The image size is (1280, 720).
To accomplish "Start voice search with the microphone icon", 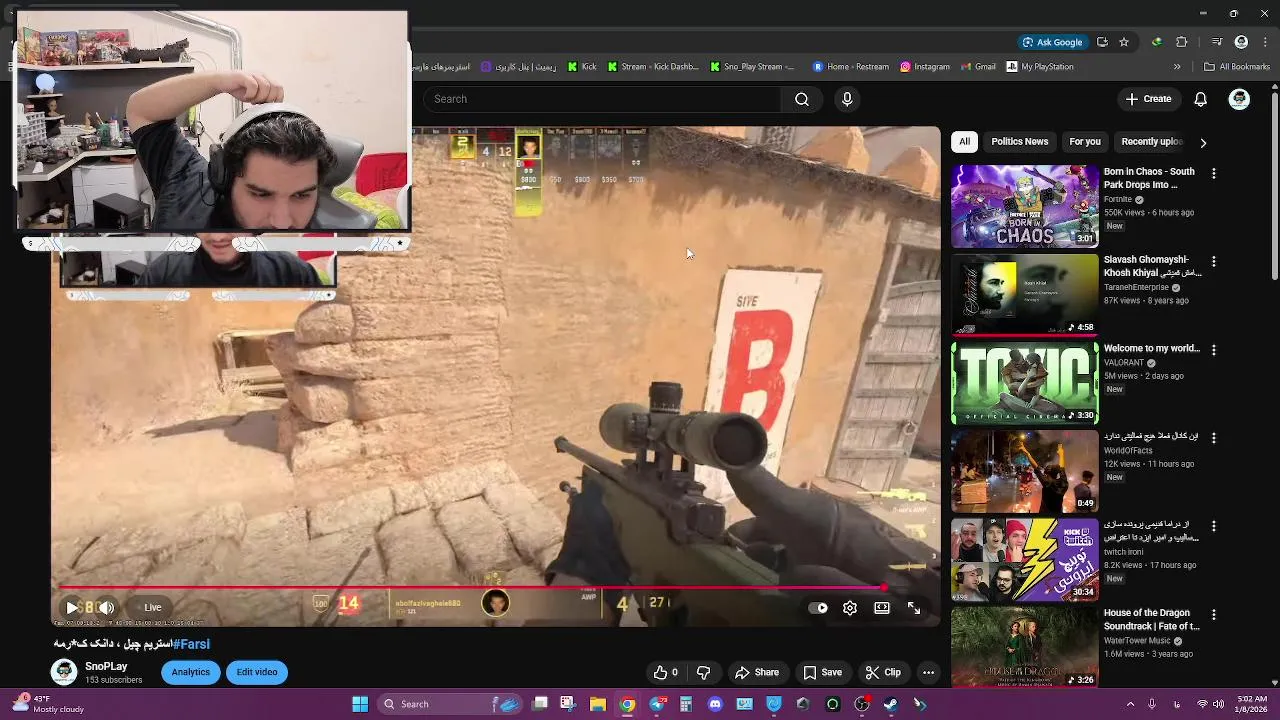I will click(847, 99).
